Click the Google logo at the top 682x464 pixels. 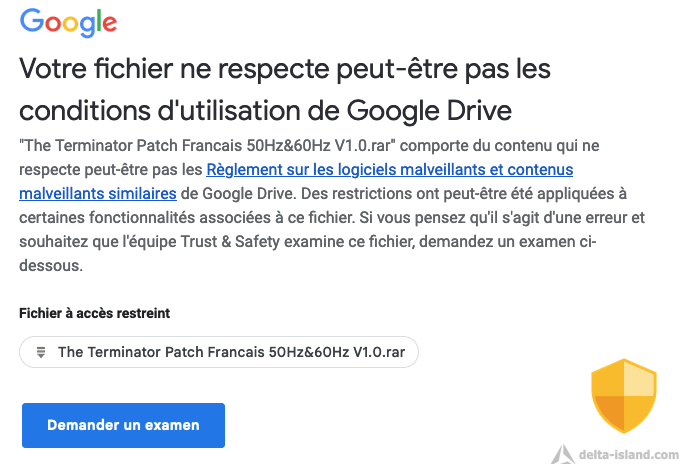(x=68, y=23)
